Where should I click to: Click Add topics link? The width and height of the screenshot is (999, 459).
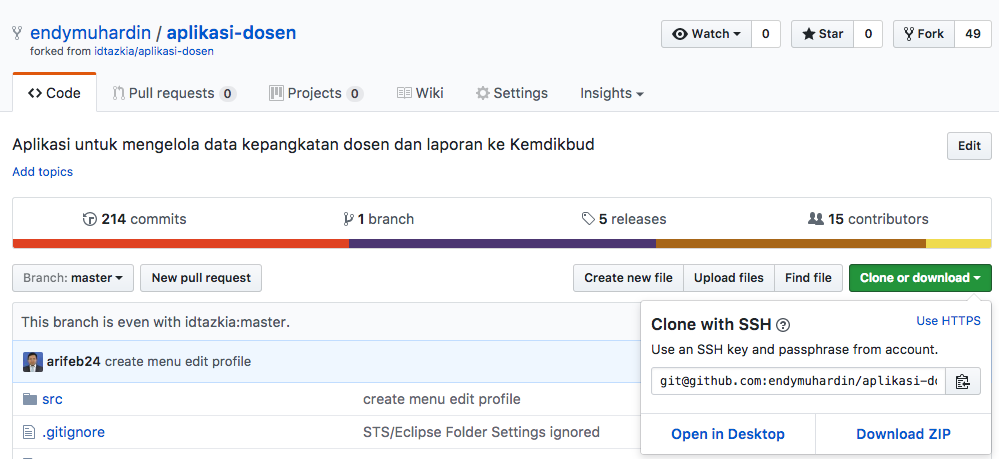43,171
